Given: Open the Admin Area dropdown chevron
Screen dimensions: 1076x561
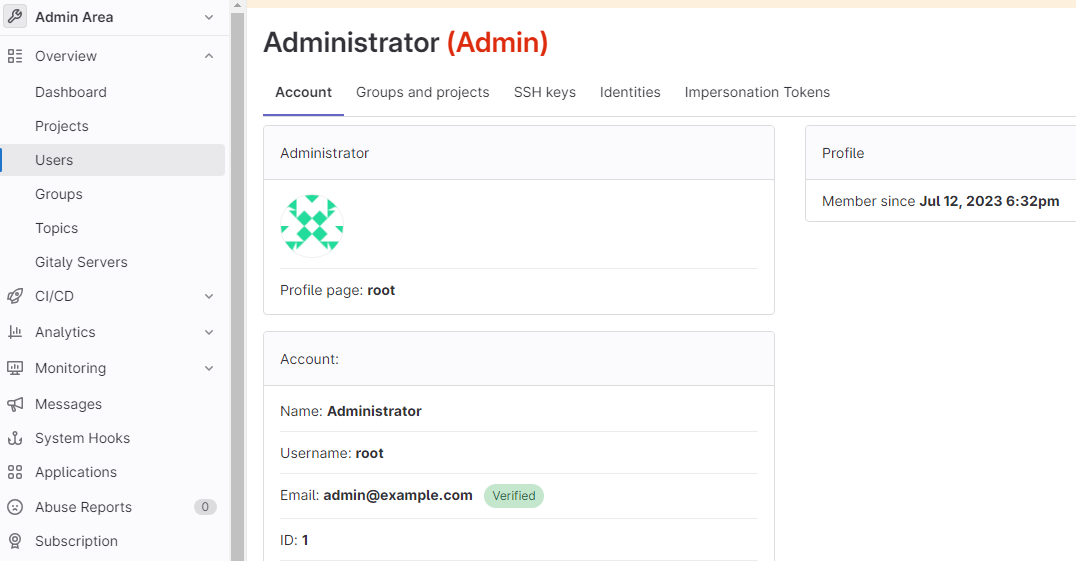Looking at the screenshot, I should tap(209, 17).
